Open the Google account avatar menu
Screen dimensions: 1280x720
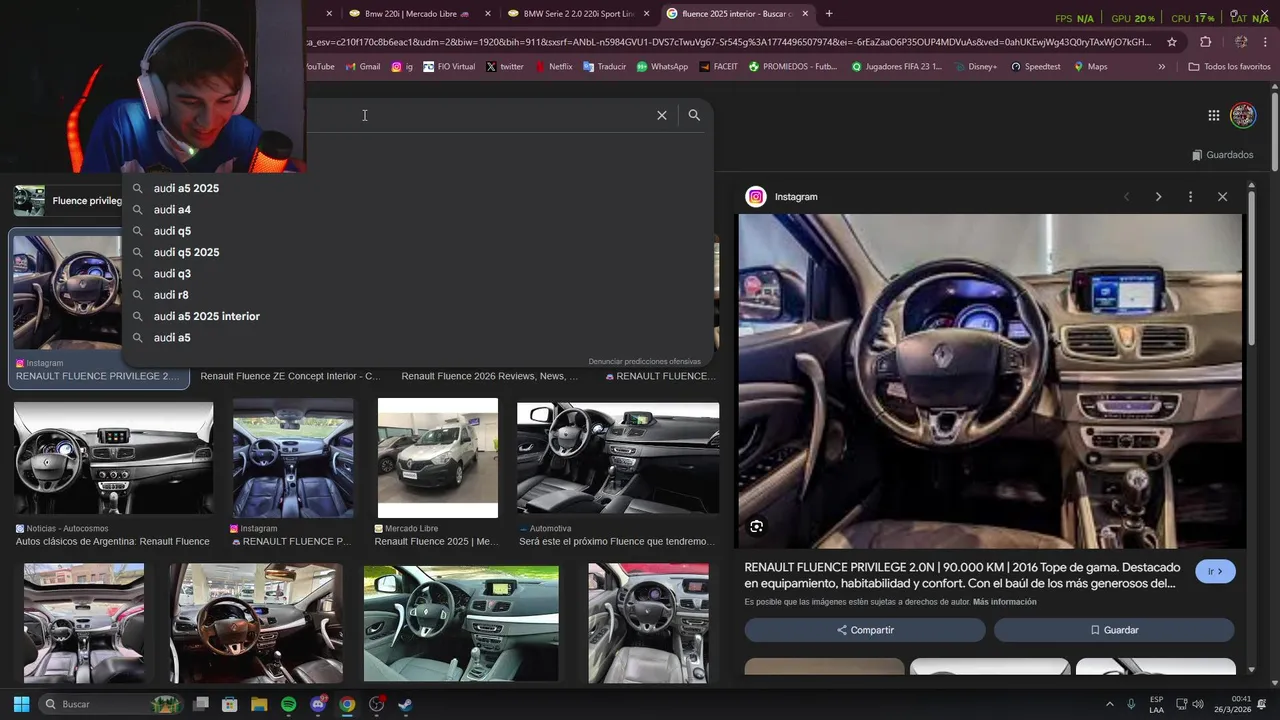point(1243,115)
